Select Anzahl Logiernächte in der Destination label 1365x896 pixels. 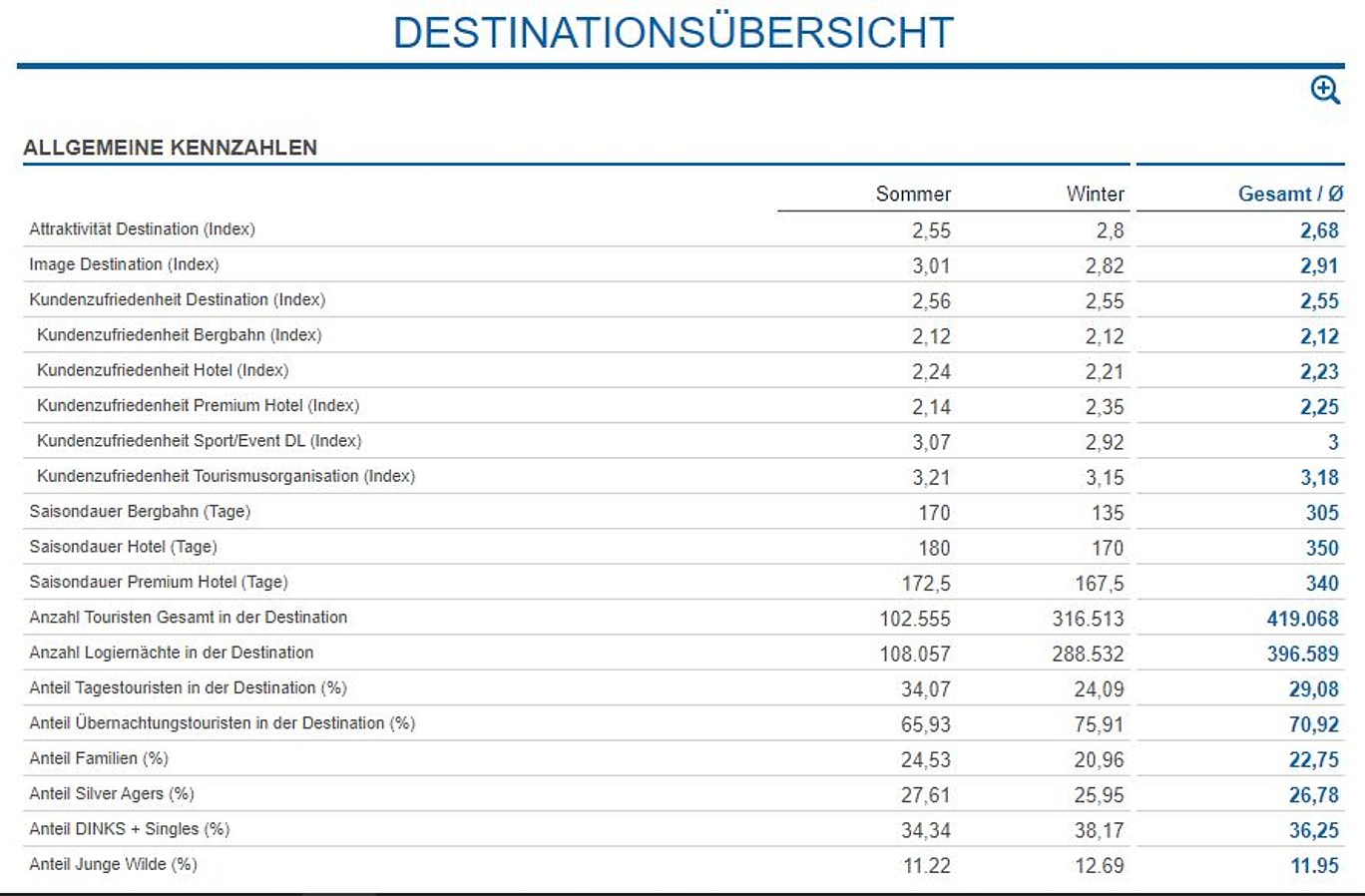(172, 653)
